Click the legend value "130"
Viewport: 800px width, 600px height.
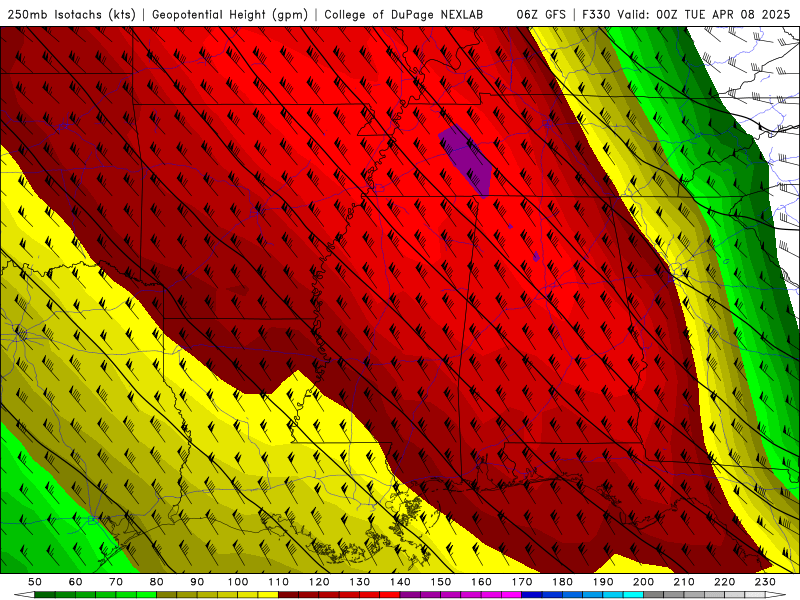click(x=360, y=582)
